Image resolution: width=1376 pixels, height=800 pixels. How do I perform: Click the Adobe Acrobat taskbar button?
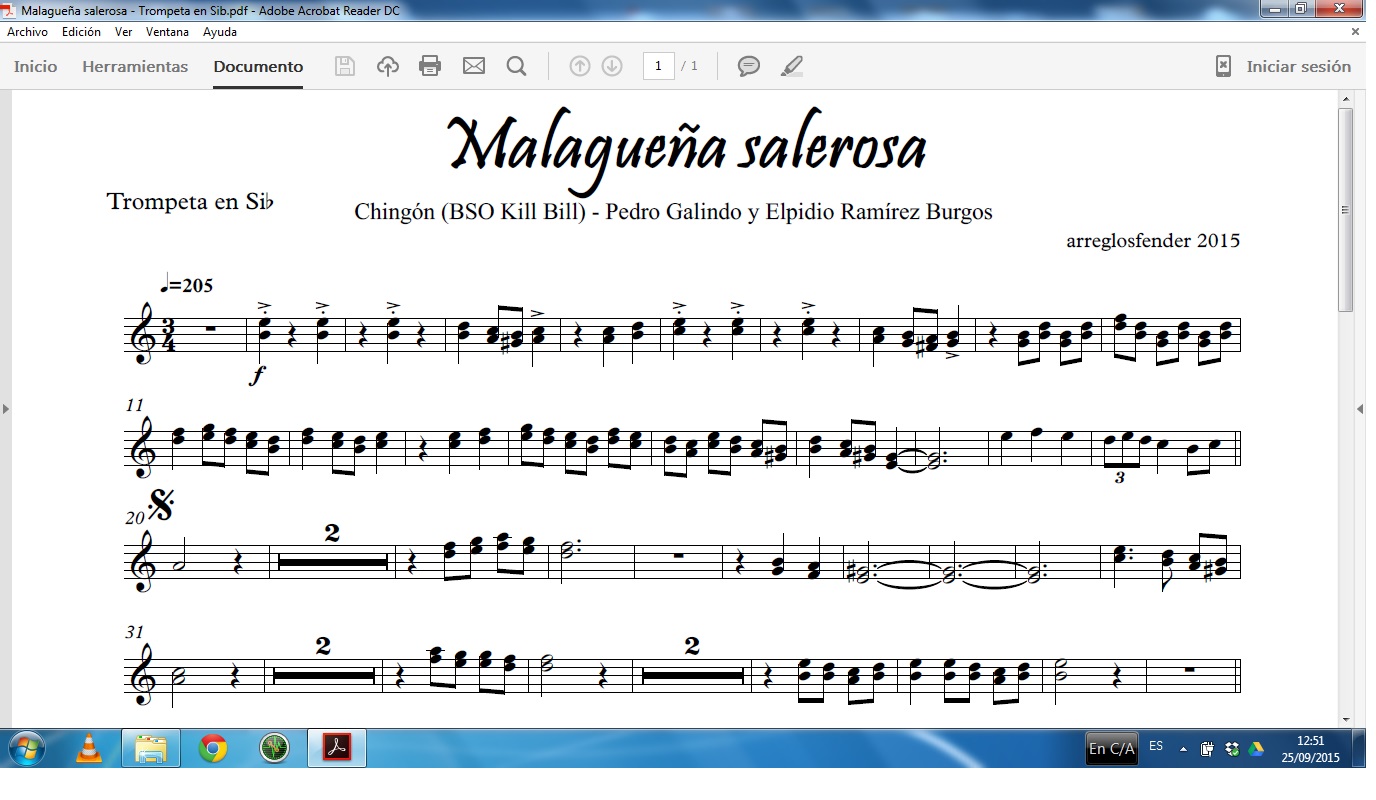click(338, 748)
